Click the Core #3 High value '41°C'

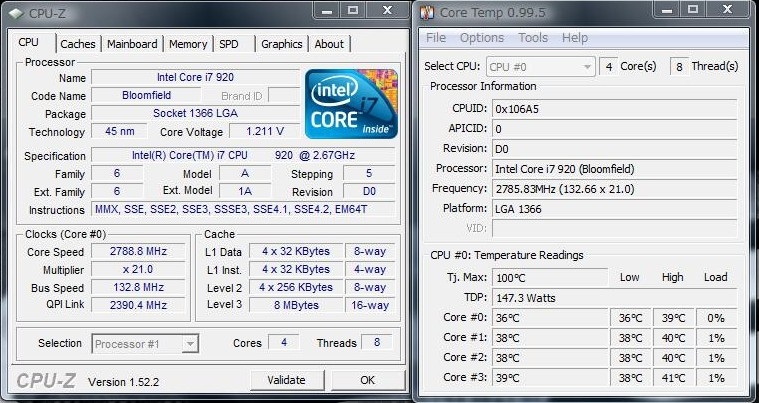tap(674, 378)
